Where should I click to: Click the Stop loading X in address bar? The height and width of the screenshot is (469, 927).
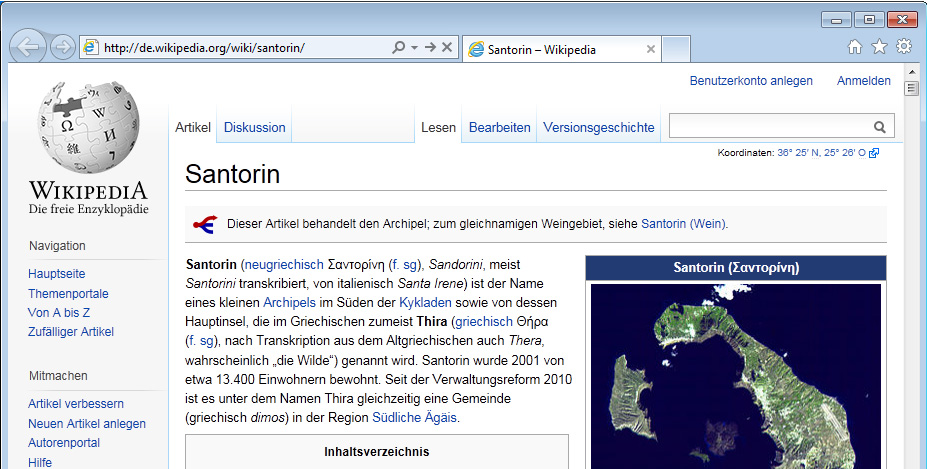(x=447, y=47)
